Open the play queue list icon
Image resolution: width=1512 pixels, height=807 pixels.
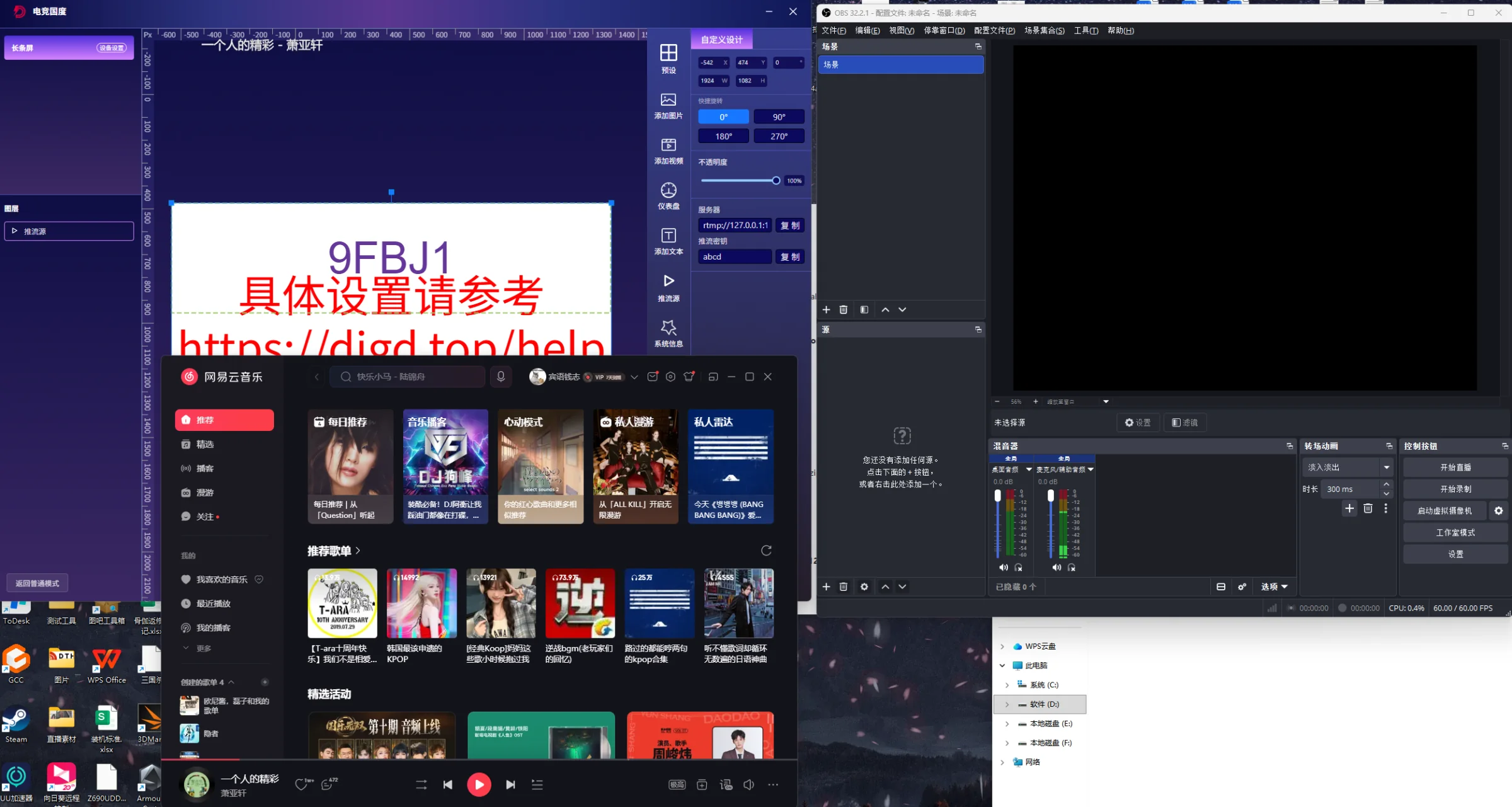(x=537, y=784)
